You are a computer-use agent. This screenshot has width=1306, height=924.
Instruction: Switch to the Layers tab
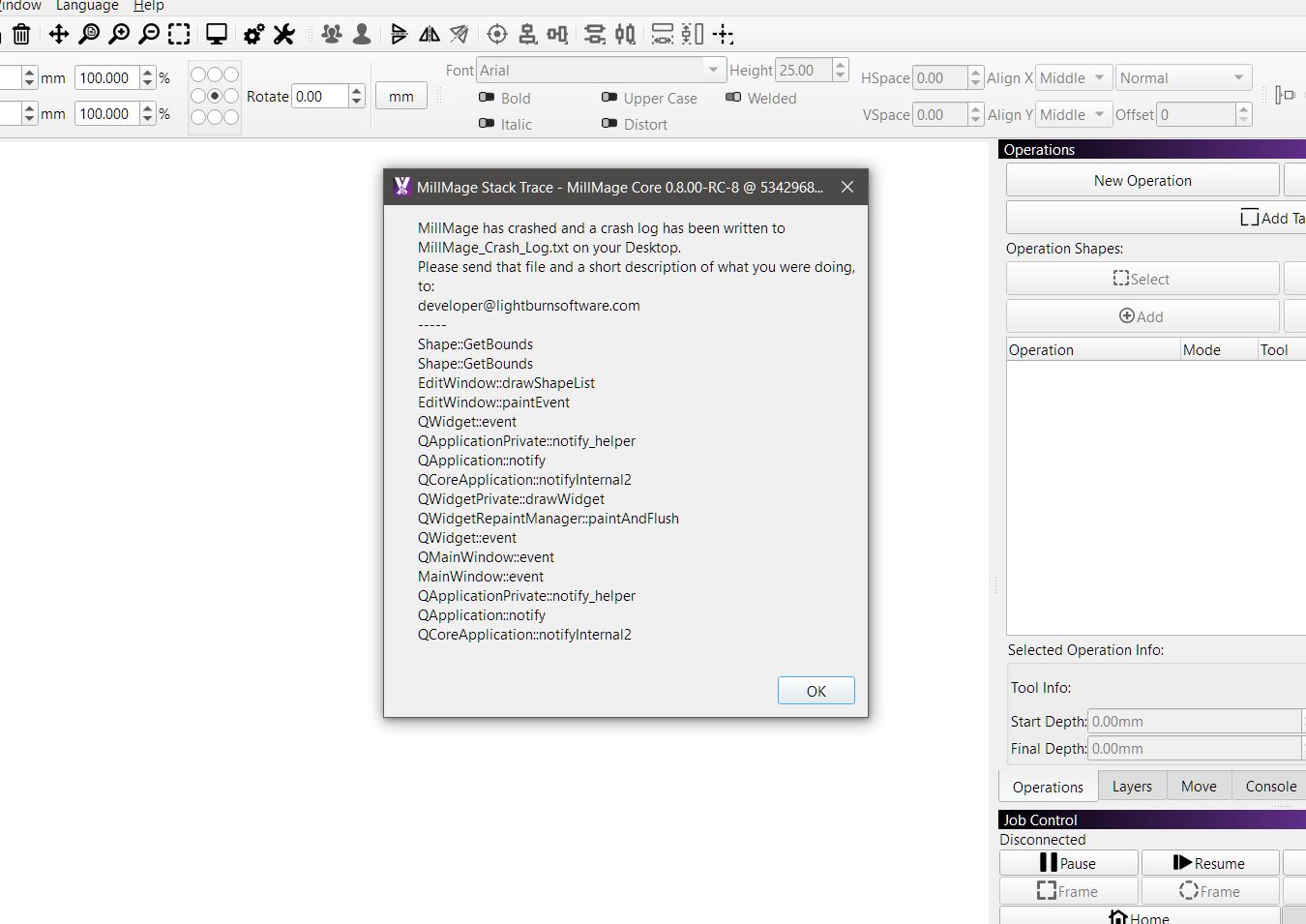click(x=1132, y=787)
